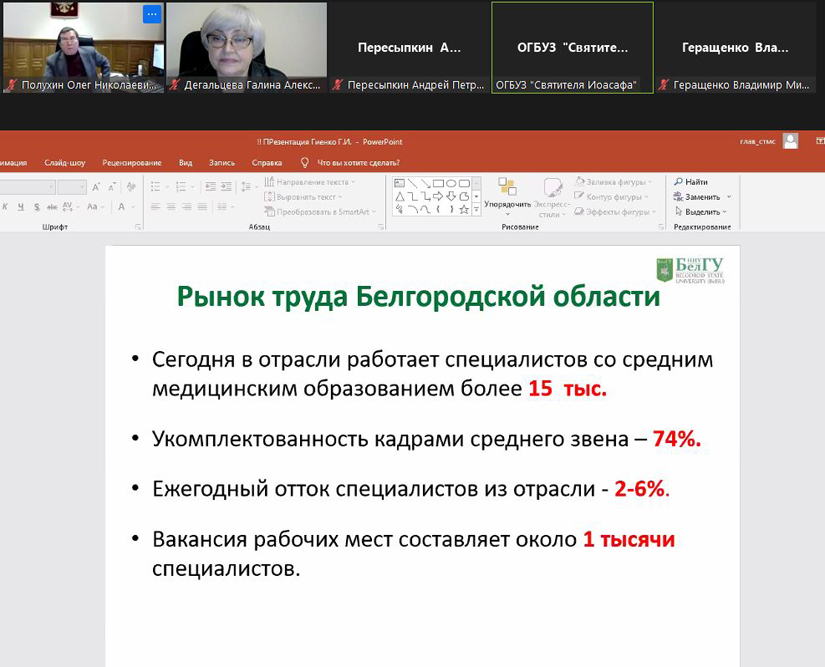Click the Найти find button
The image size is (825, 667).
click(691, 182)
